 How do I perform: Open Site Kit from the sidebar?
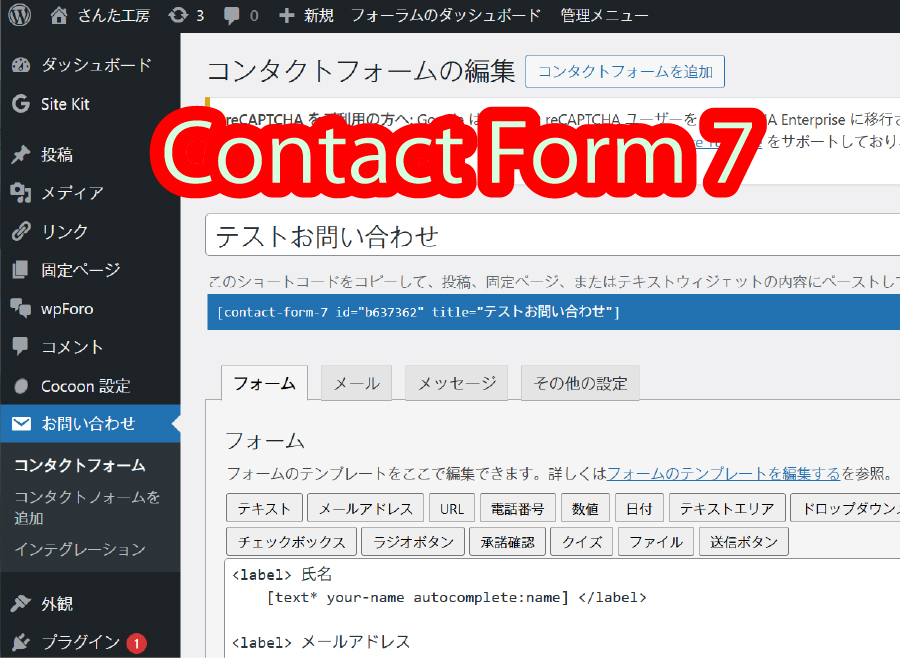tap(65, 104)
